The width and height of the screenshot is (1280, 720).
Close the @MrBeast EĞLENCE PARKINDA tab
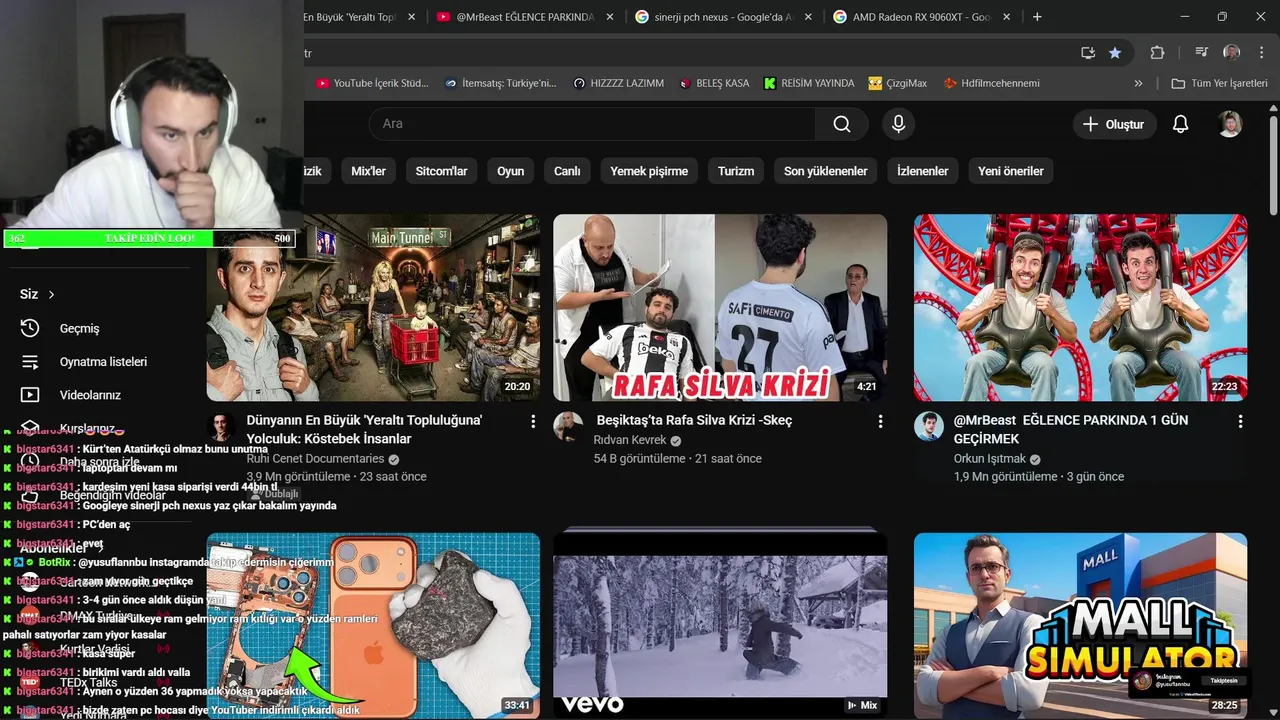pos(610,17)
